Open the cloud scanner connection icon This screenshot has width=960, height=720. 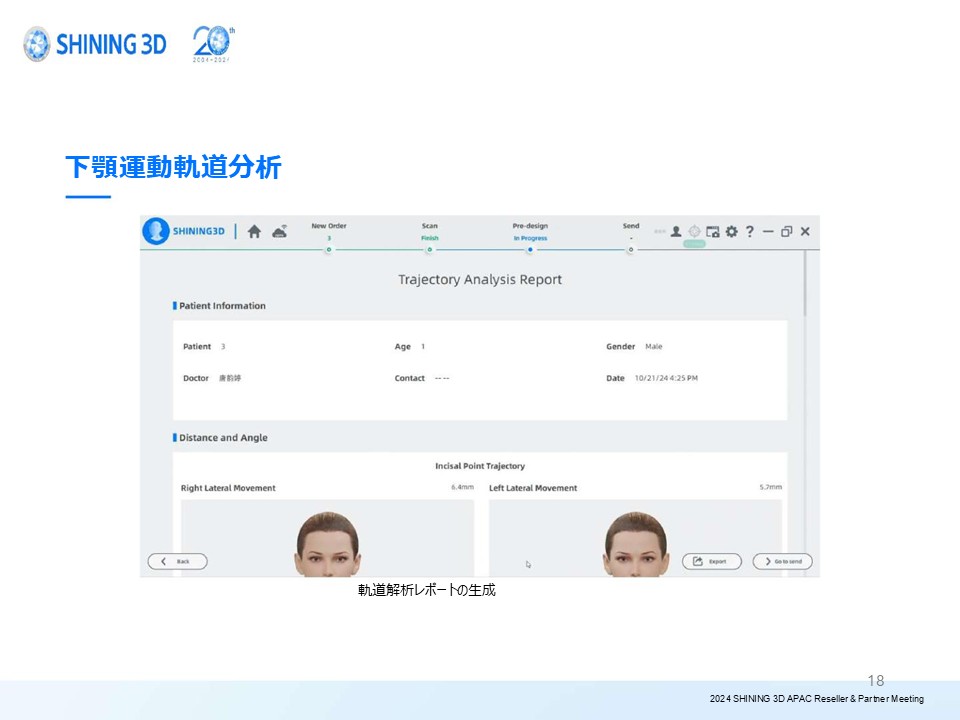tap(279, 231)
